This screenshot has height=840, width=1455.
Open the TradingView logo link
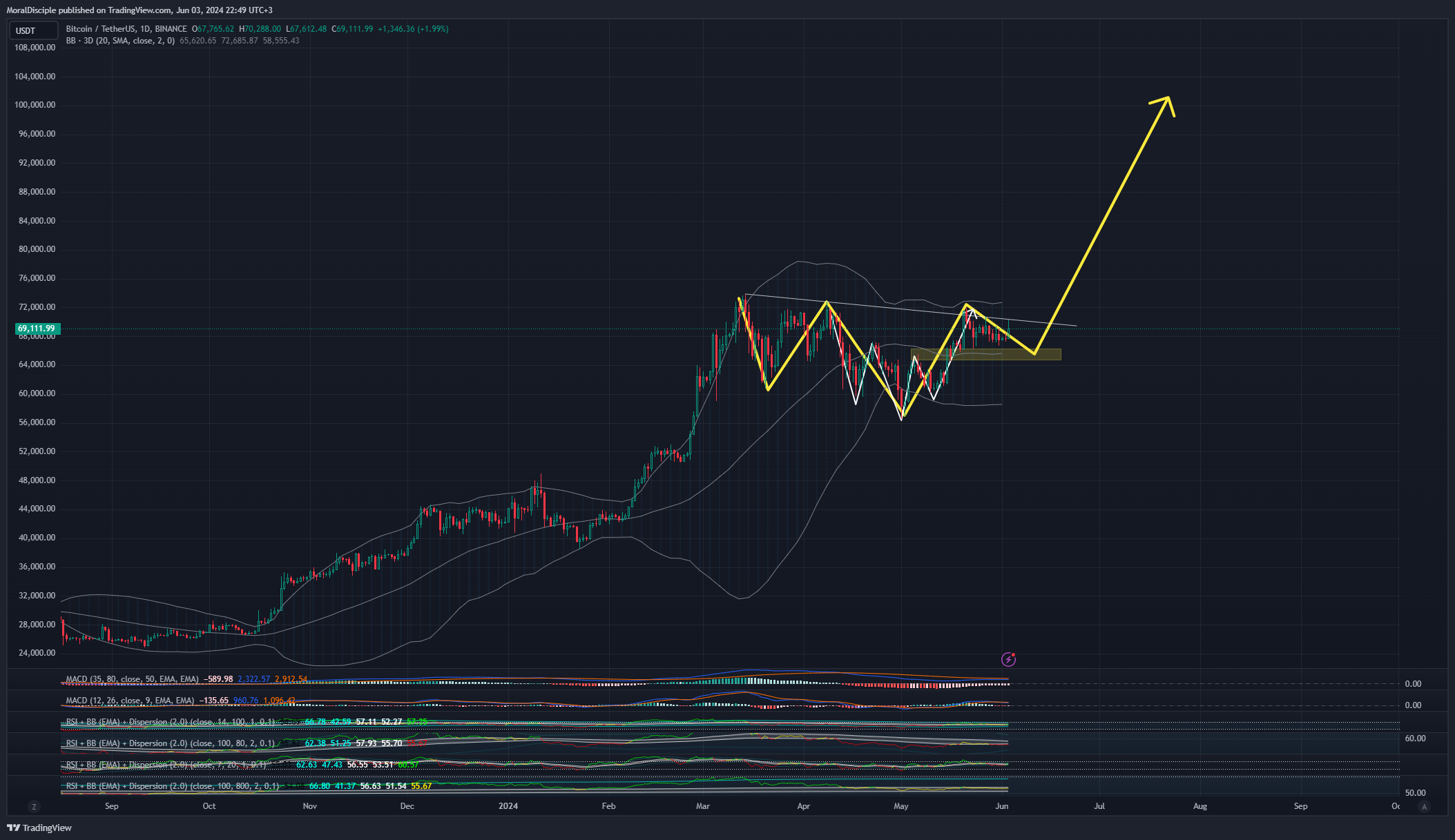[x=39, y=828]
